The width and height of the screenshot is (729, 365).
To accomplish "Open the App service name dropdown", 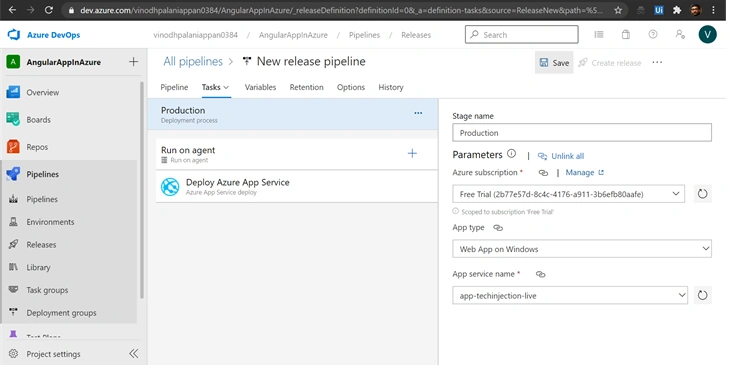I will point(570,295).
